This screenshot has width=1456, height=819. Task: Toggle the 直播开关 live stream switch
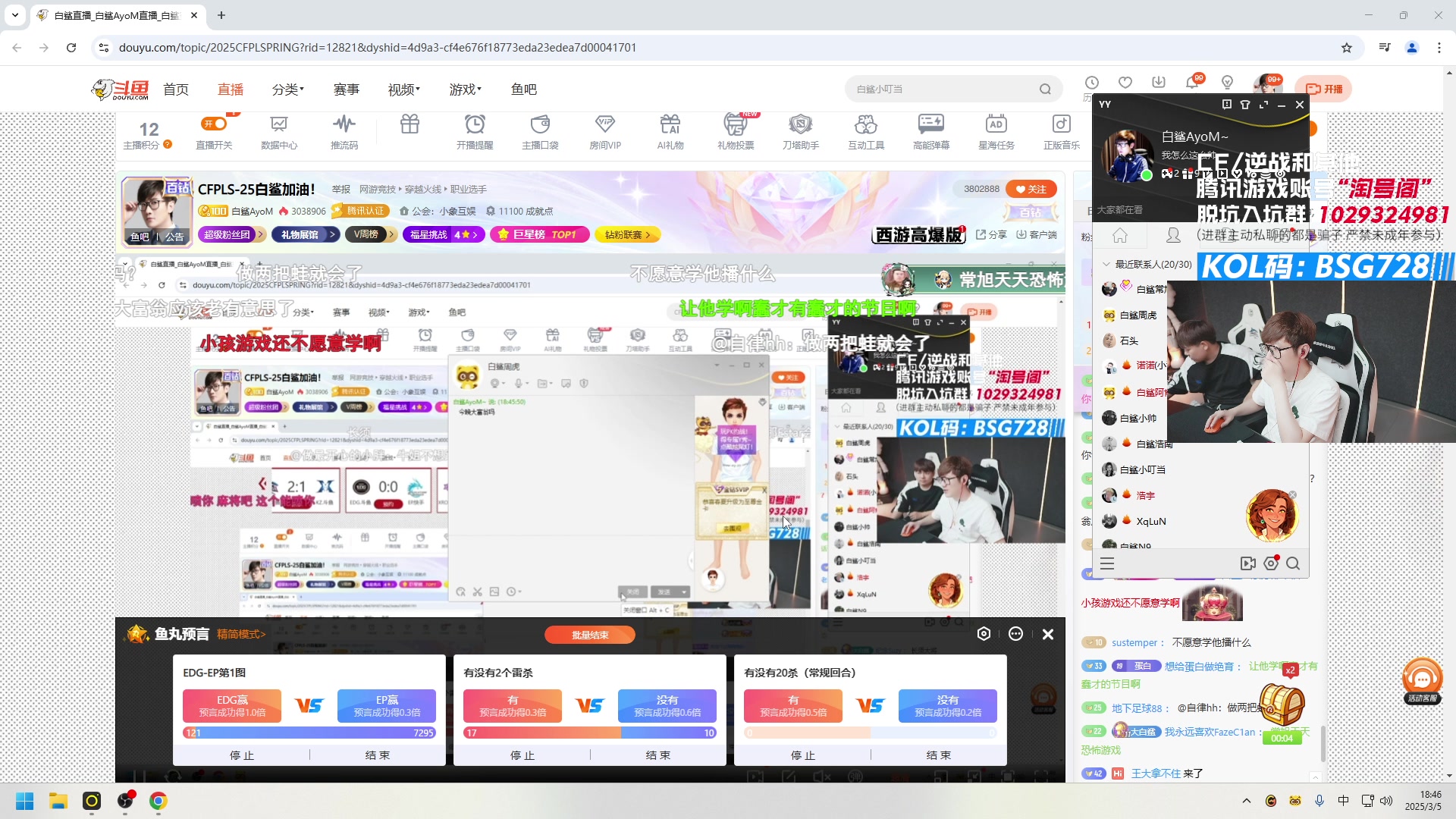[x=215, y=124]
